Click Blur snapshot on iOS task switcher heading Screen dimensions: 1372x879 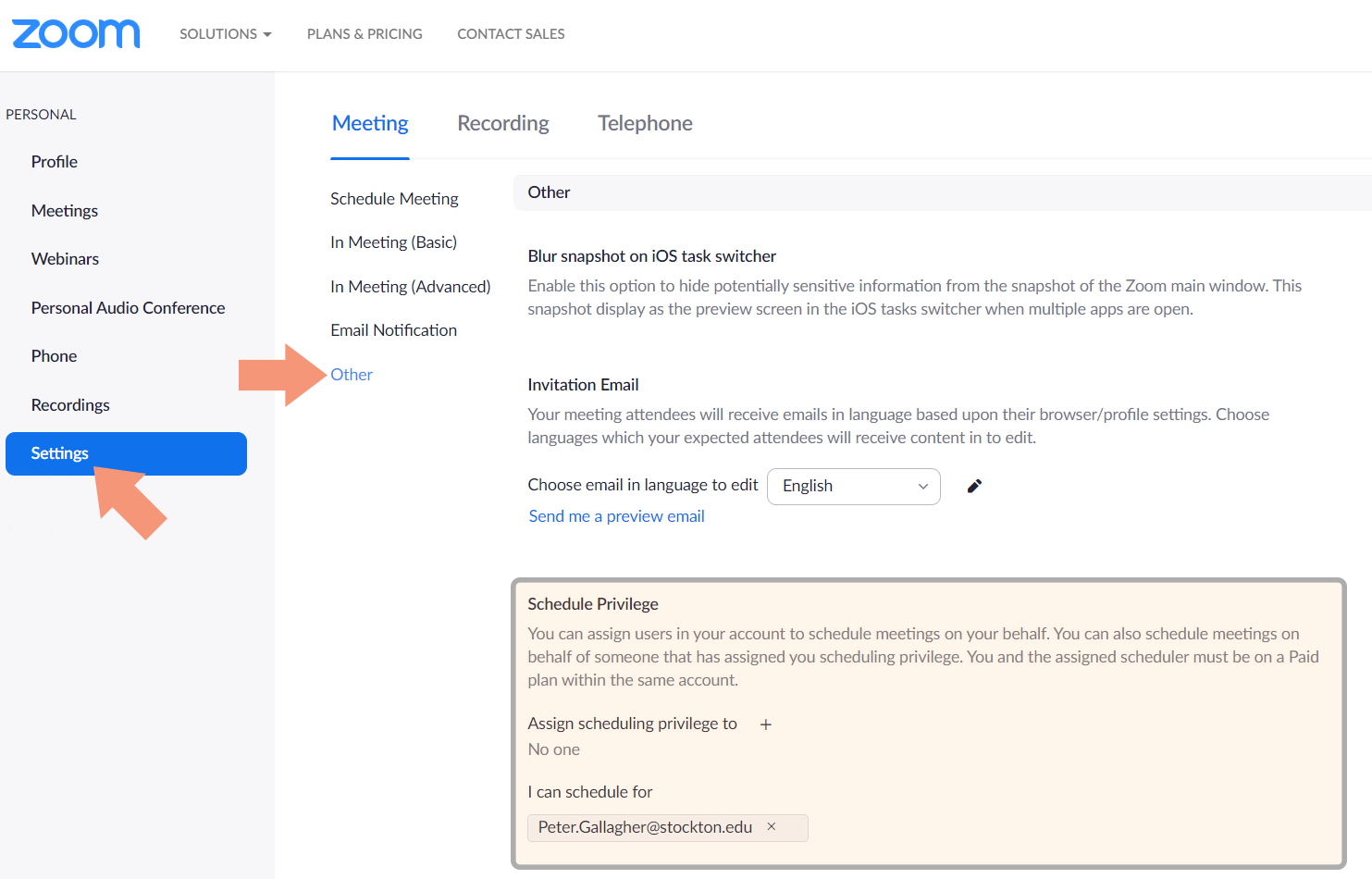point(652,256)
